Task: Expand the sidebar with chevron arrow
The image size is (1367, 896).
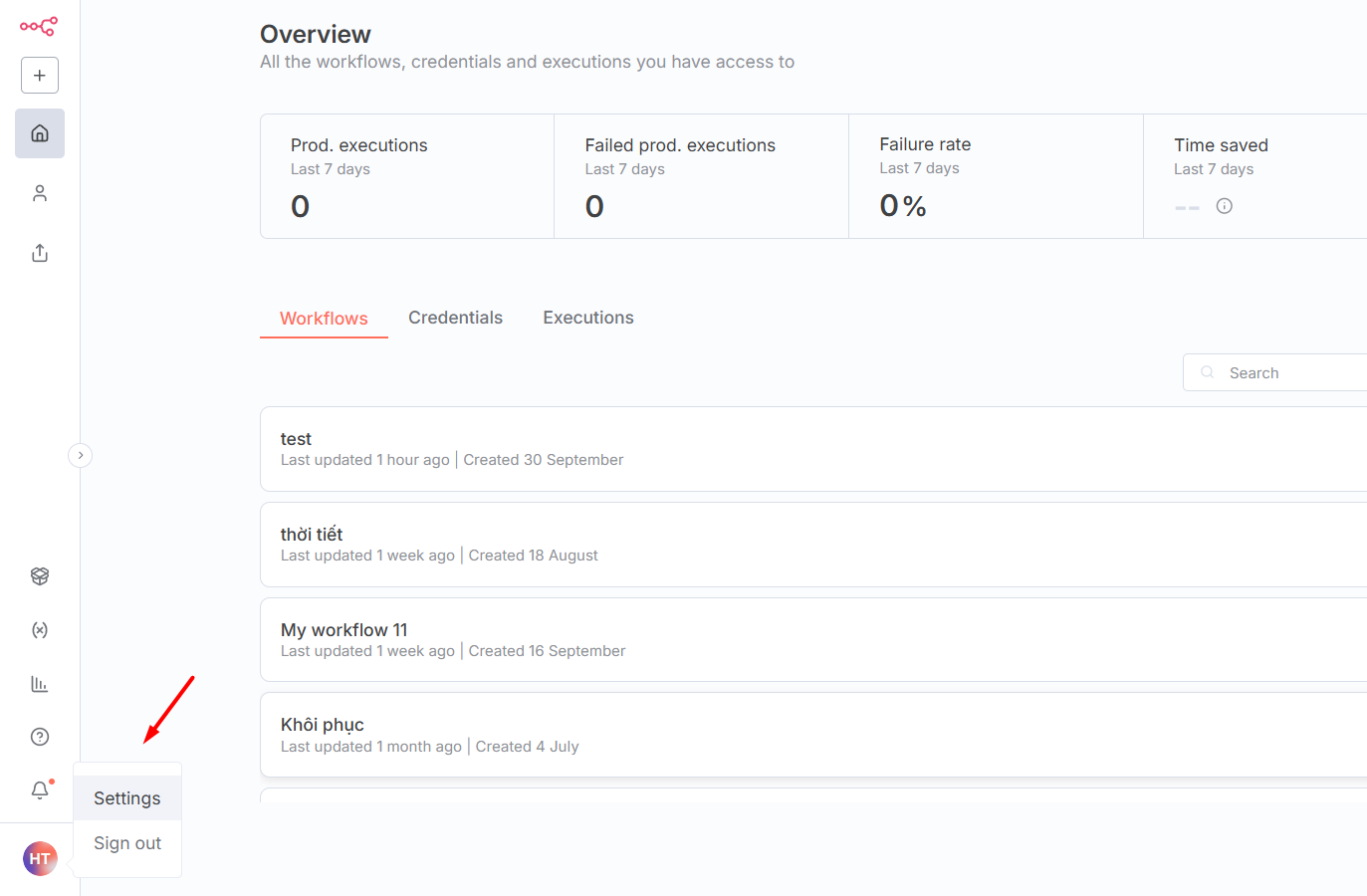Action: [x=81, y=455]
